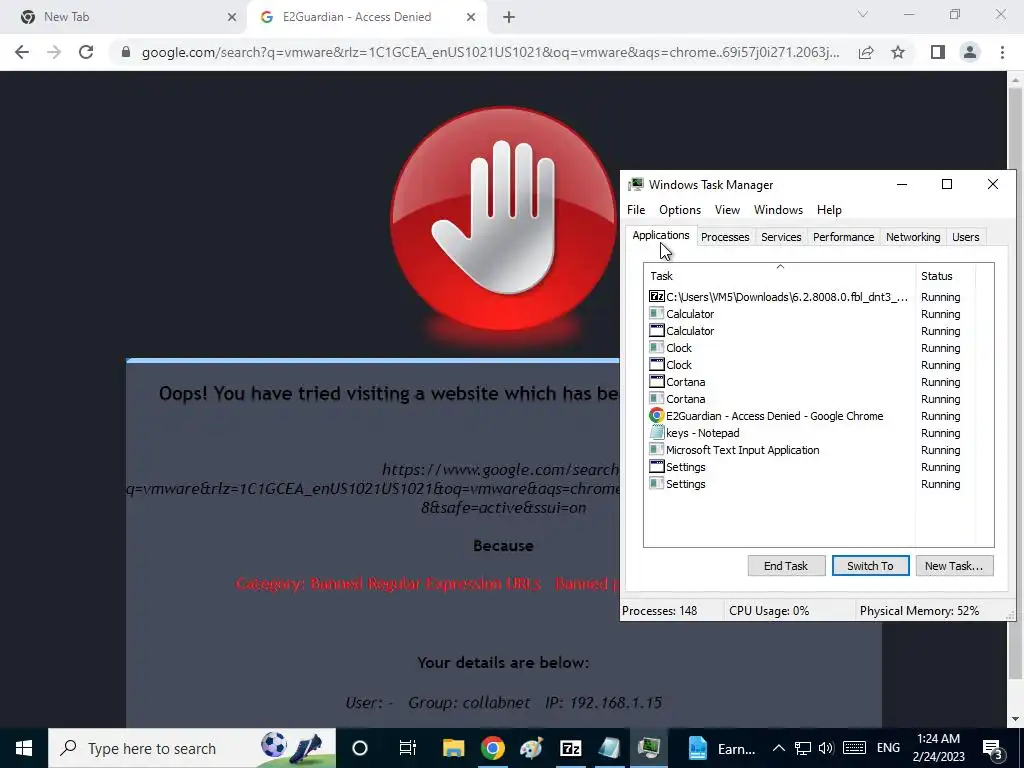Screen dimensions: 1024x768
Task: Open the notification center icon
Action: [993, 748]
